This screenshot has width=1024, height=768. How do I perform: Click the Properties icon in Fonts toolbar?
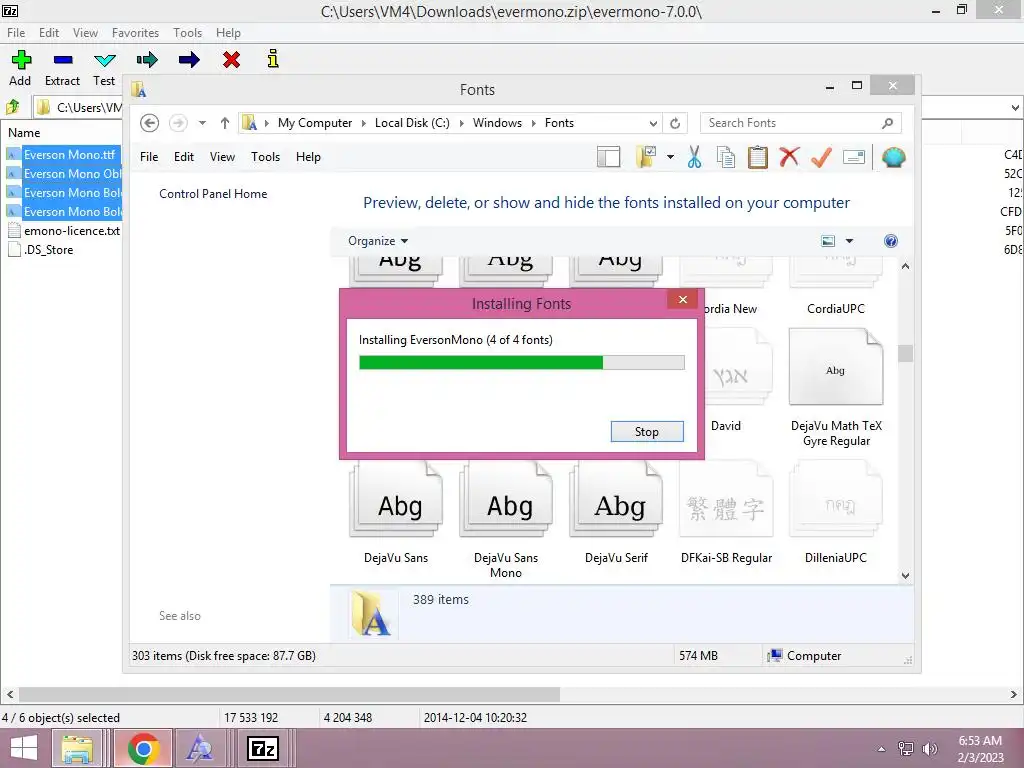point(854,157)
